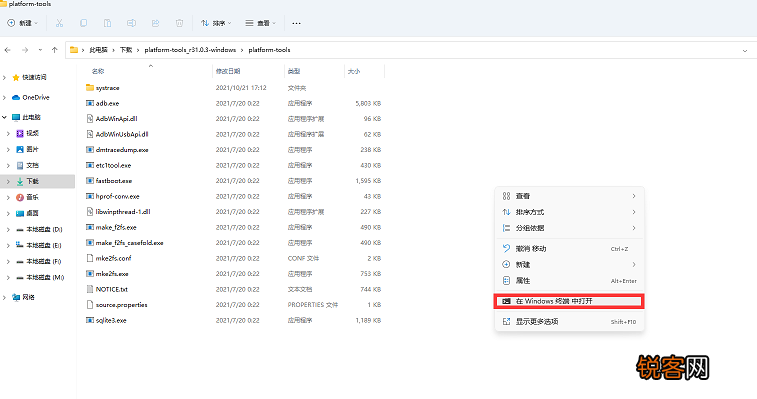Expand the 图片 folder node

(x=8, y=149)
